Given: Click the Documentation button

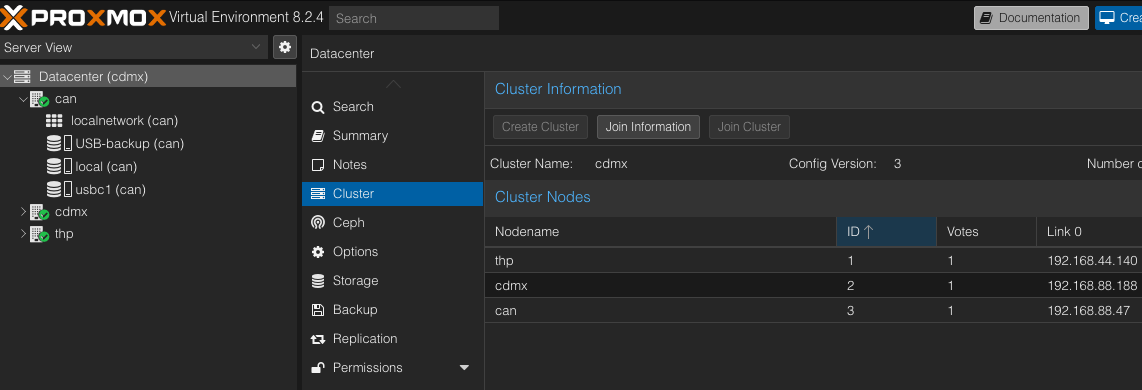Looking at the screenshot, I should (1031, 18).
